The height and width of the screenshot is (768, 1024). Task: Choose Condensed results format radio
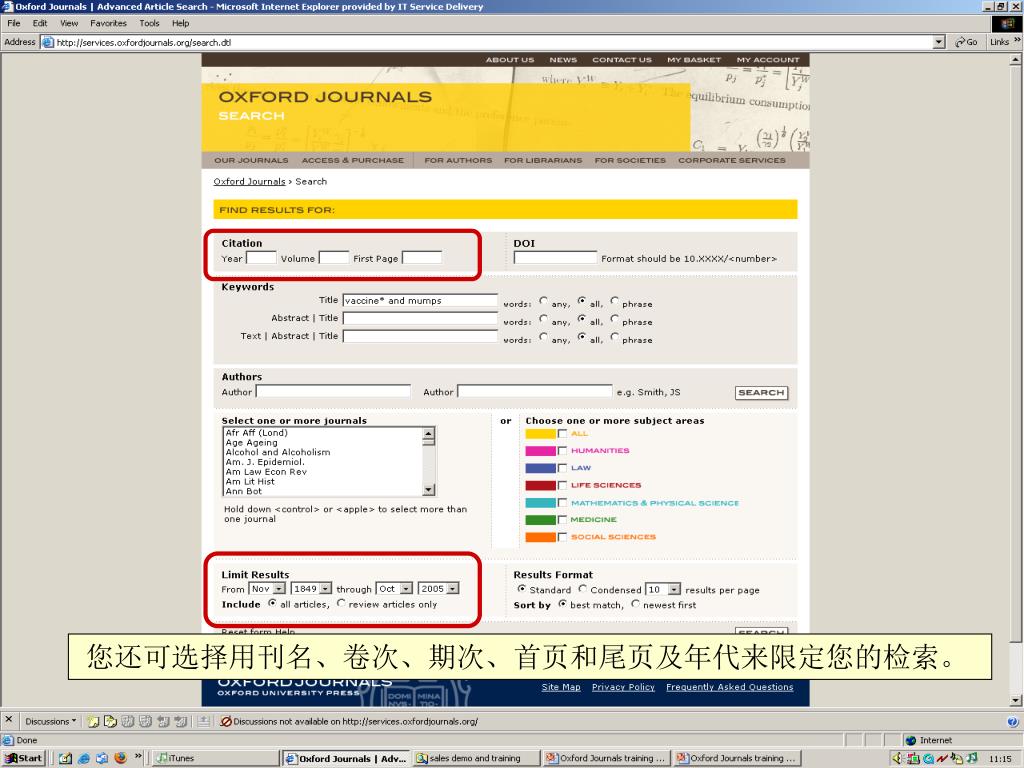583,589
